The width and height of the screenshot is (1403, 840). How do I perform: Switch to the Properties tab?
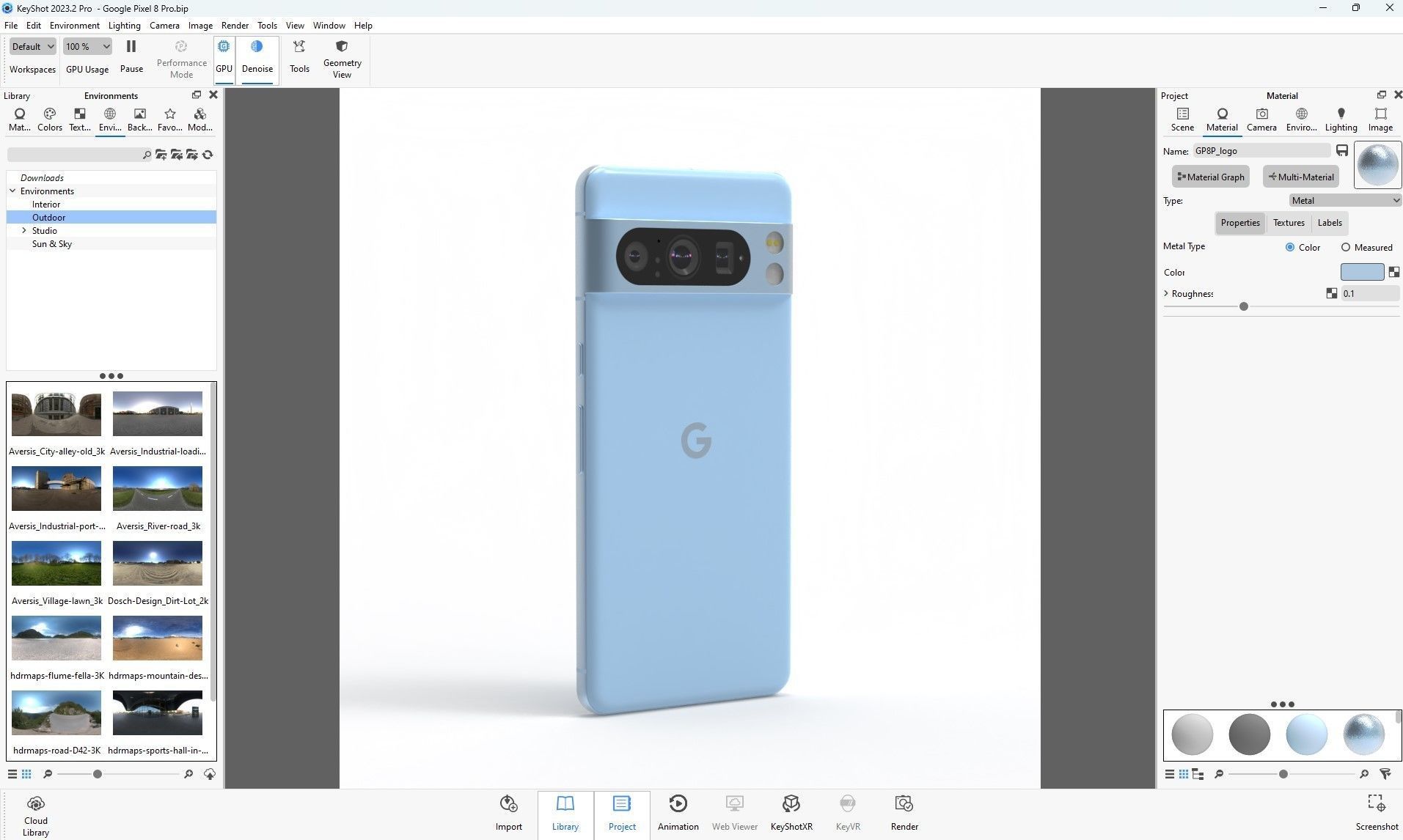(1240, 223)
